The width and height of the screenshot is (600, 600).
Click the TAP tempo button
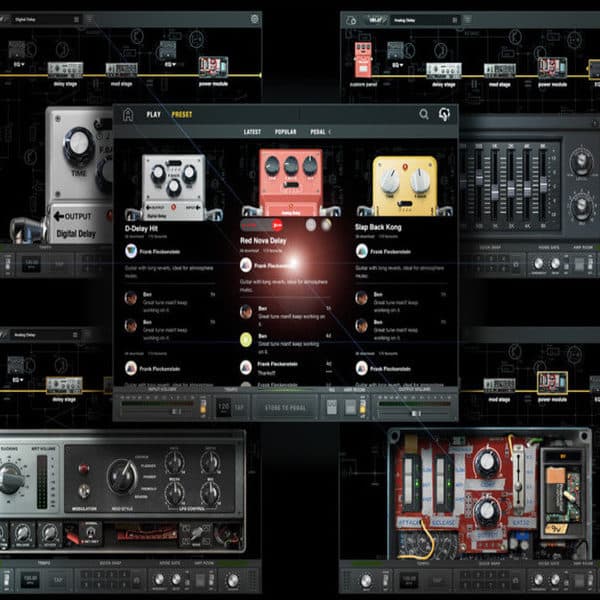tap(239, 408)
